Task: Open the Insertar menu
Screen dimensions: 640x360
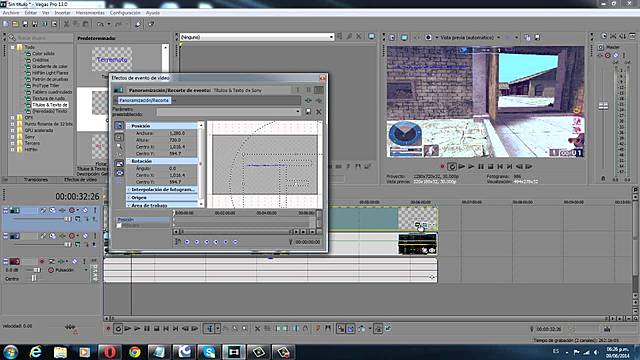Action: pos(62,13)
